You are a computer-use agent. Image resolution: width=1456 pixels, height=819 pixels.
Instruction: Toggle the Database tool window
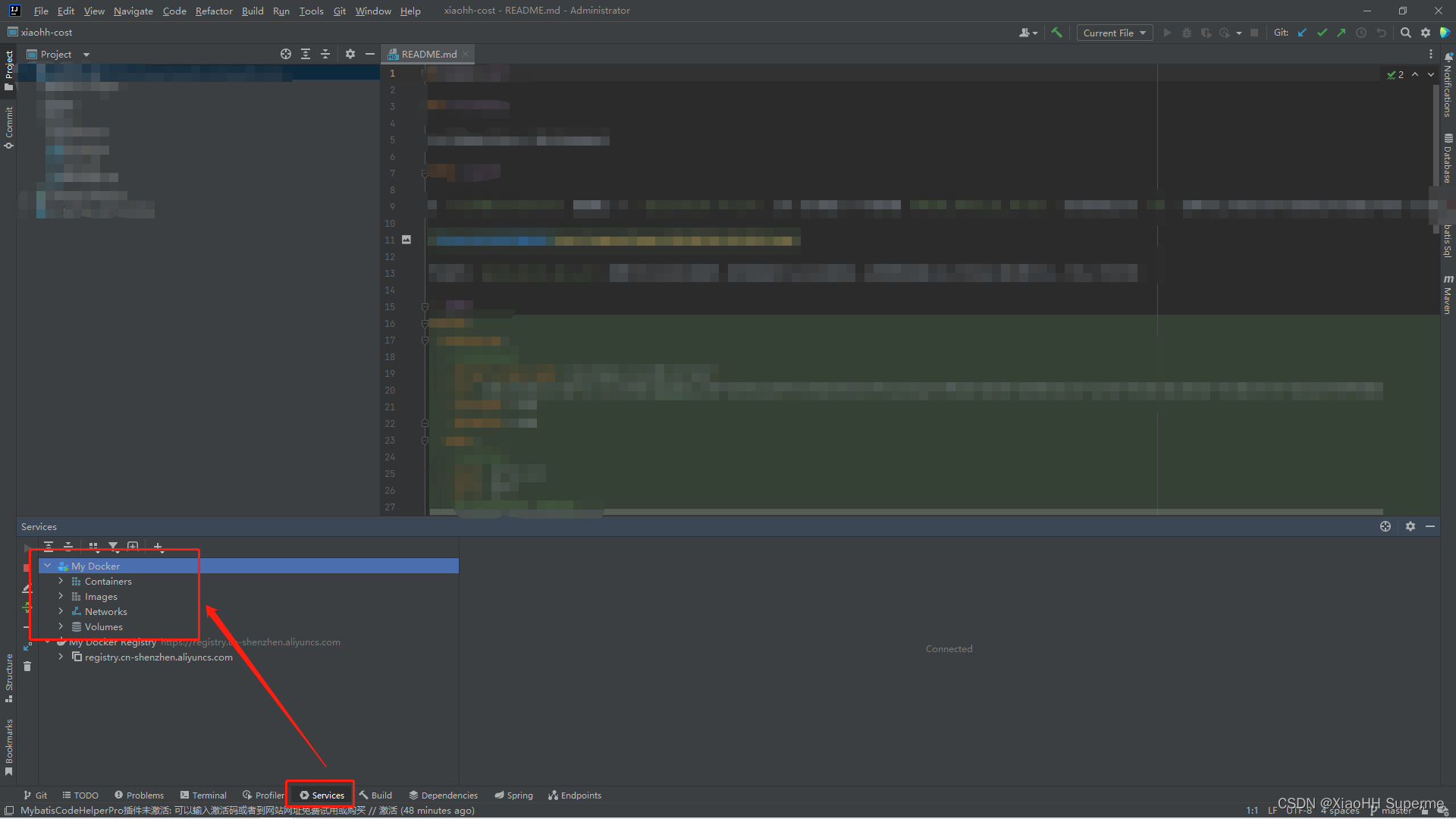pos(1448,155)
